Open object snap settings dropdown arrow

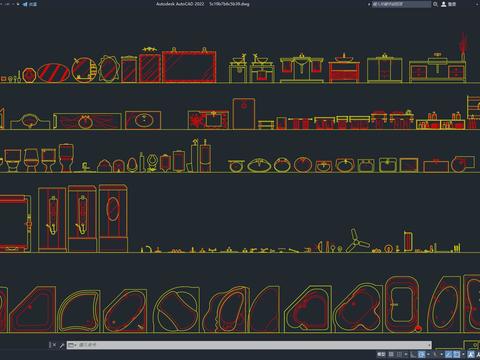click(x=463, y=354)
